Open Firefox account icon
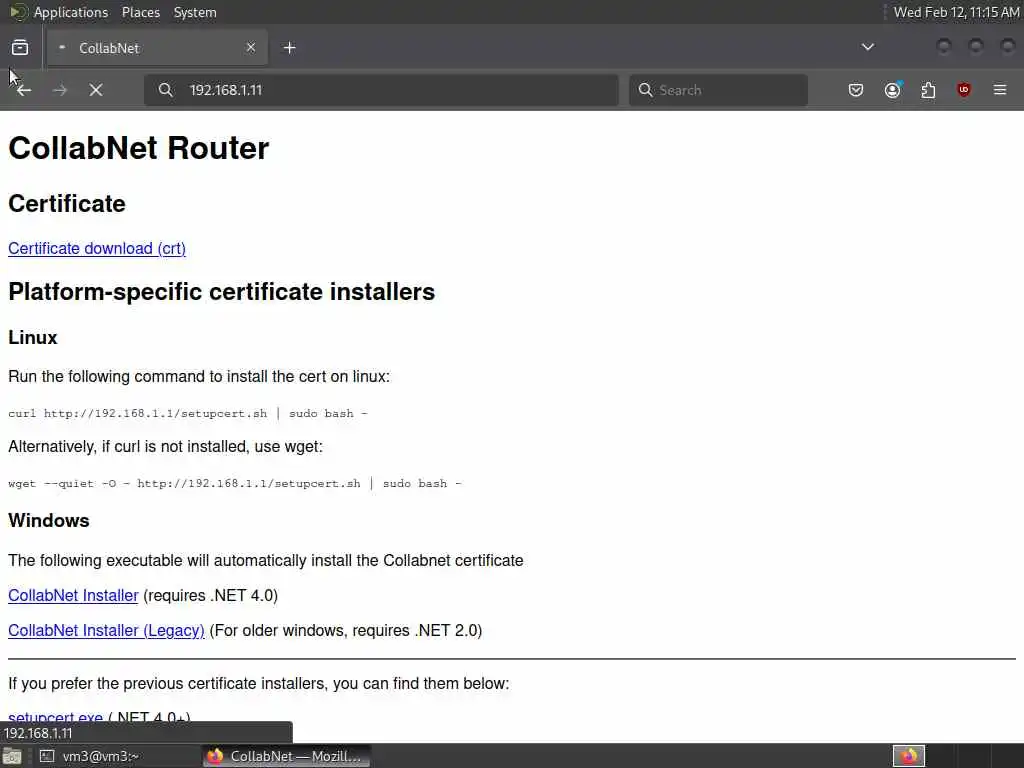 click(x=892, y=90)
